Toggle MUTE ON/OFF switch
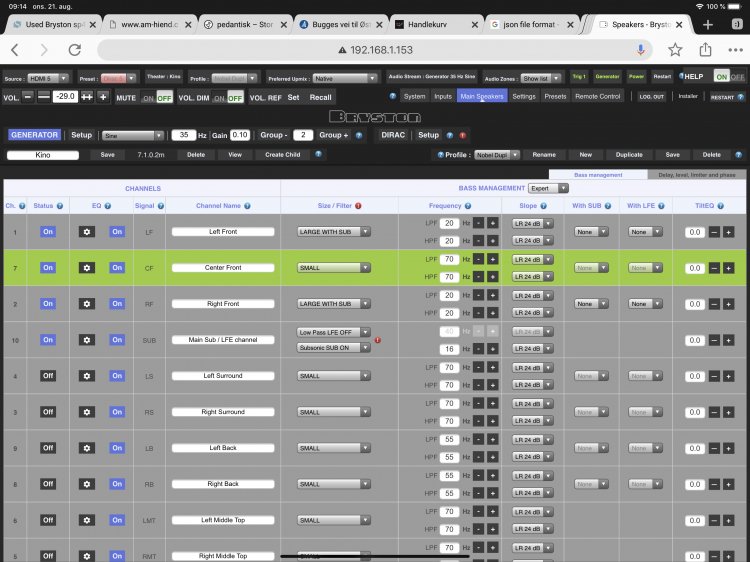The width and height of the screenshot is (750, 562). pyautogui.click(x=157, y=98)
